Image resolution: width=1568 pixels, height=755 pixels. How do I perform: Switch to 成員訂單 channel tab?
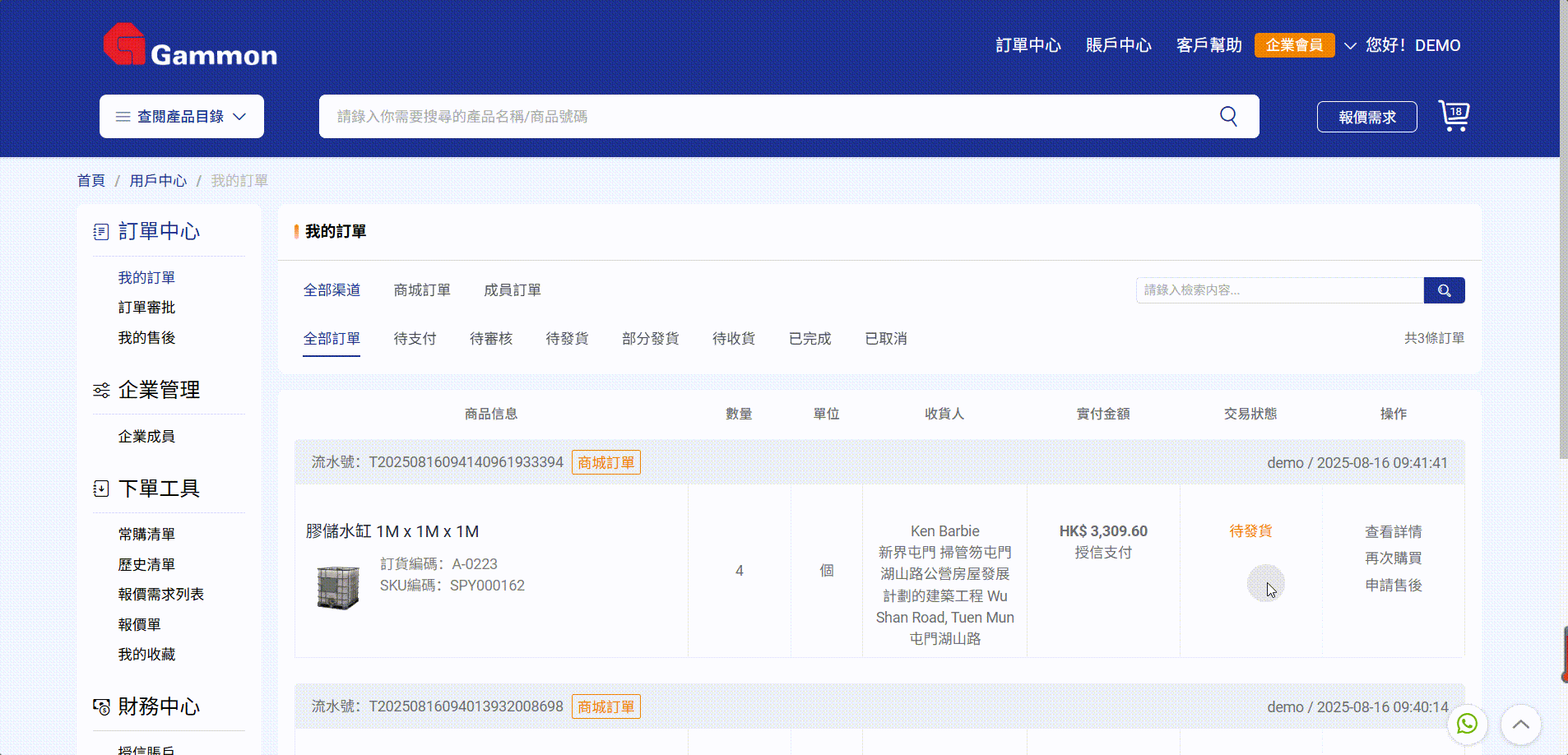pyautogui.click(x=512, y=290)
